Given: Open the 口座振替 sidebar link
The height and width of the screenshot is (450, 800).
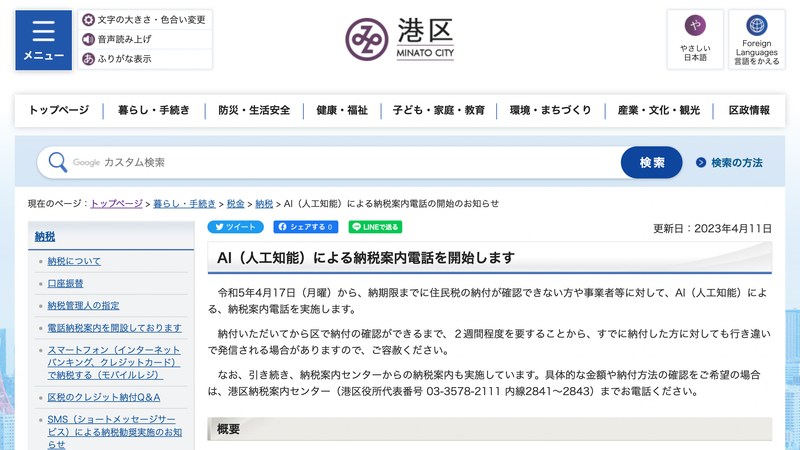Looking at the screenshot, I should 65,283.
